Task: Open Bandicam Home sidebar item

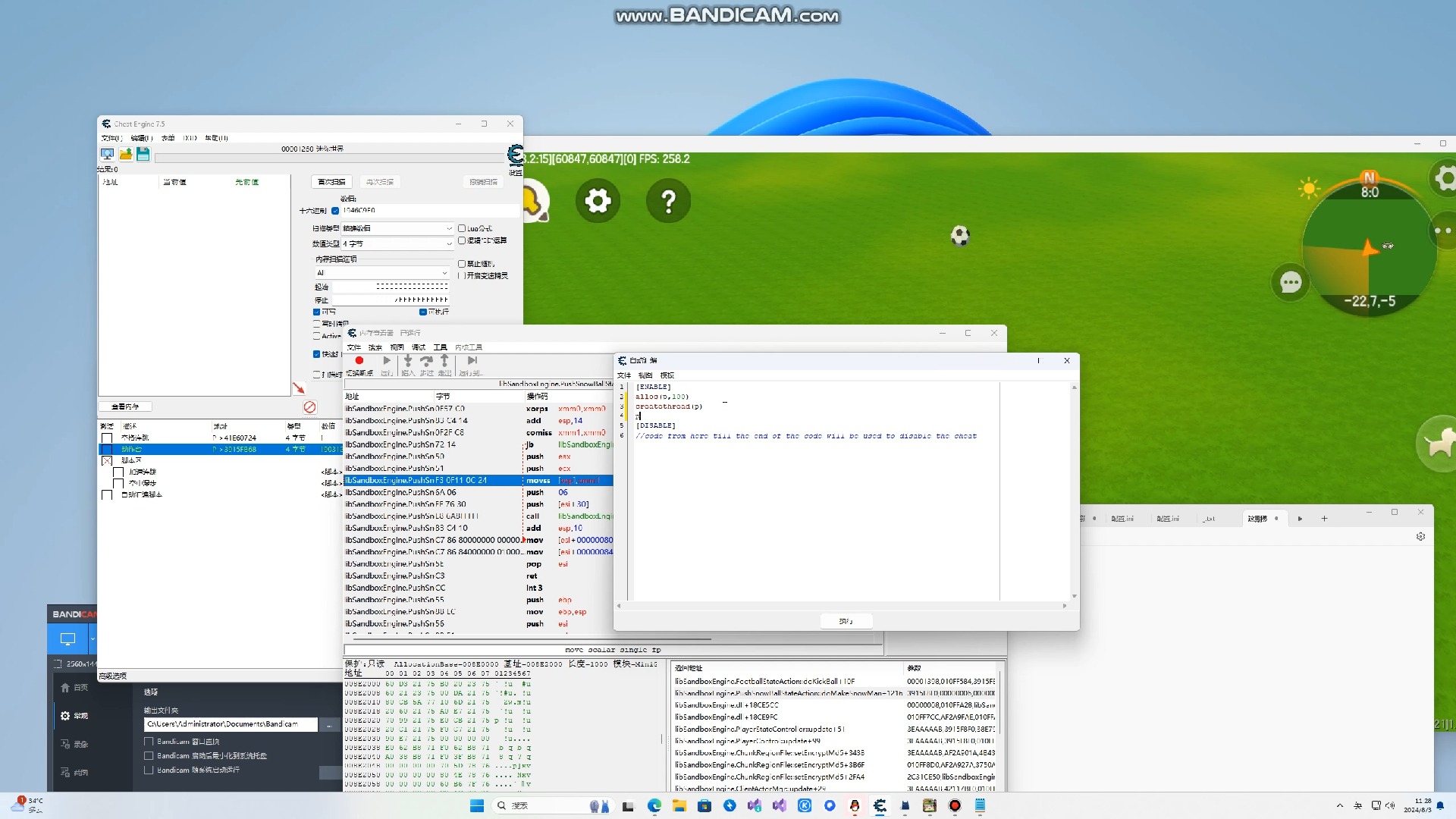Action: click(75, 688)
